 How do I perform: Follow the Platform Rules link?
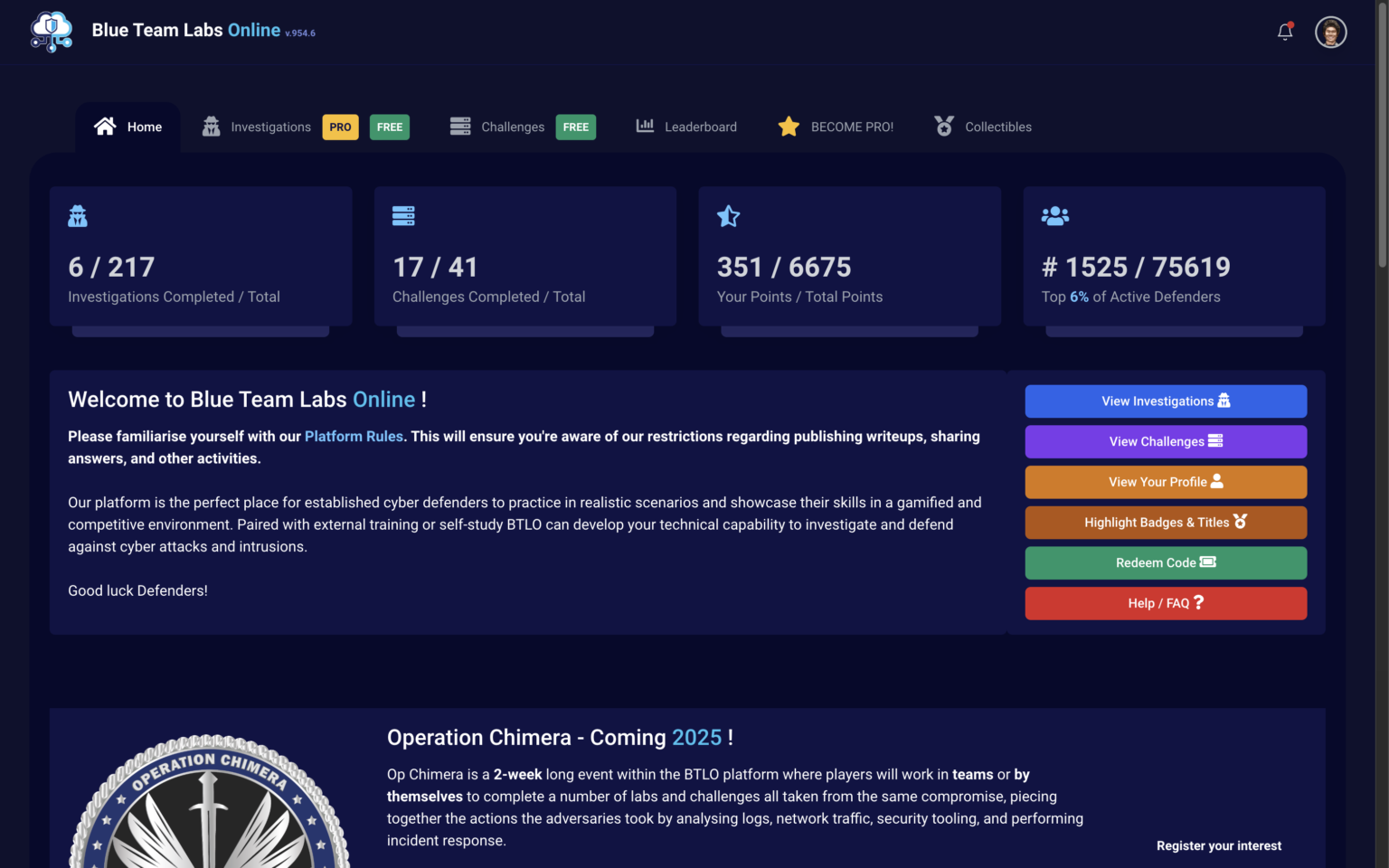pos(354,437)
